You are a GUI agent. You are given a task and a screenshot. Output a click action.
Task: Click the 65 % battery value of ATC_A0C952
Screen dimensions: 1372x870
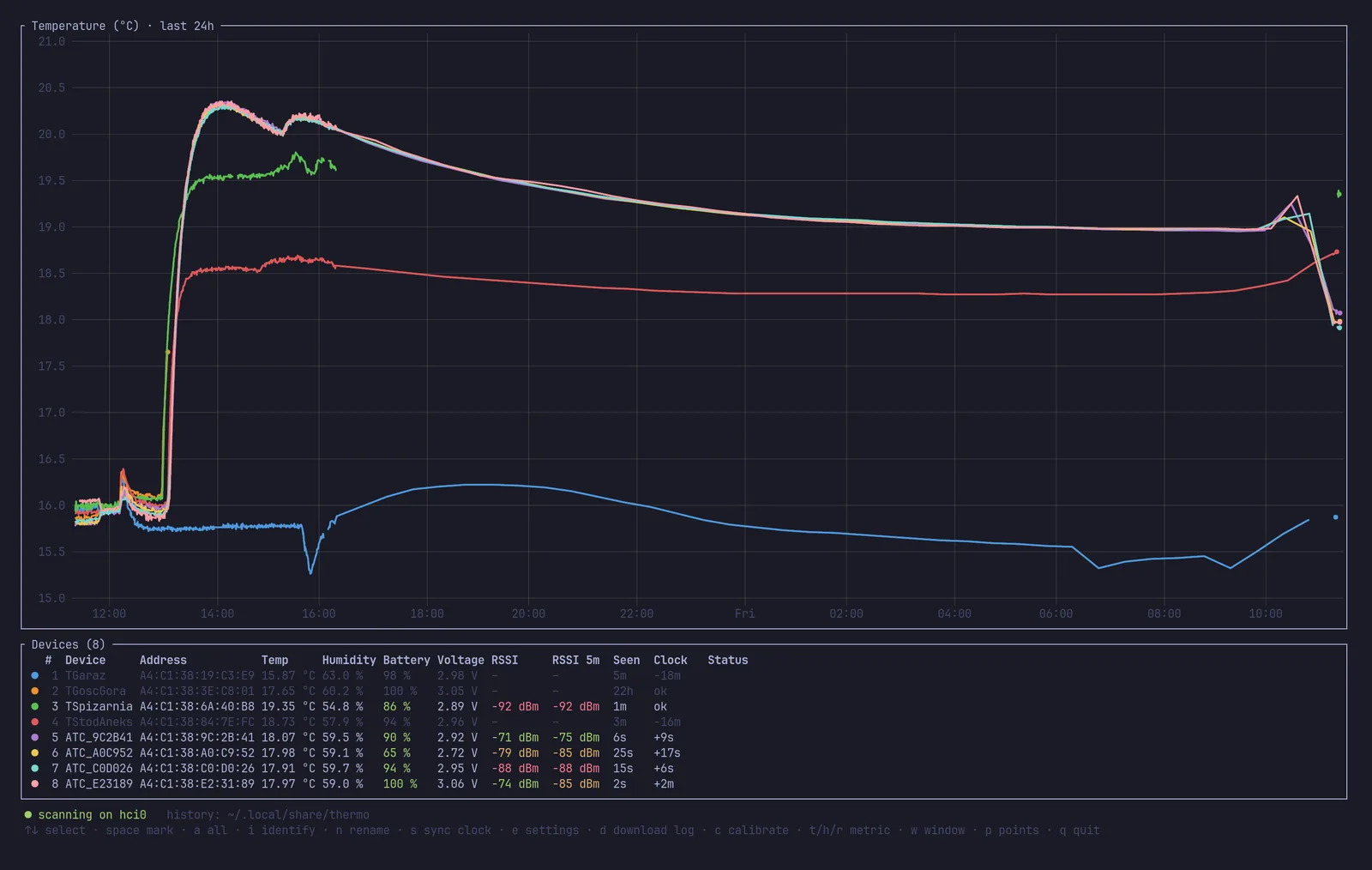(x=397, y=752)
